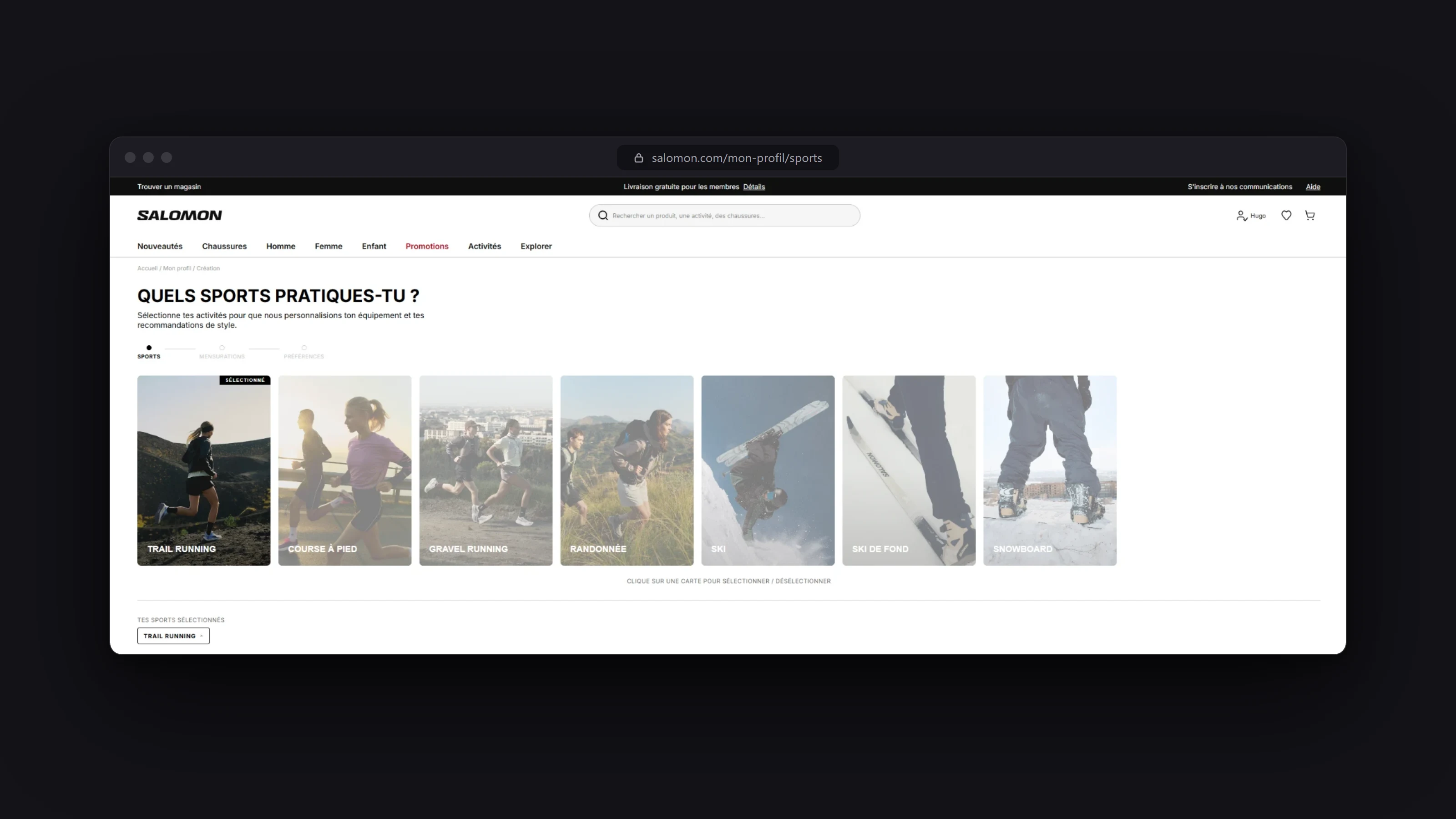
Task: Click the Sports step indicator
Action: pyautogui.click(x=149, y=352)
